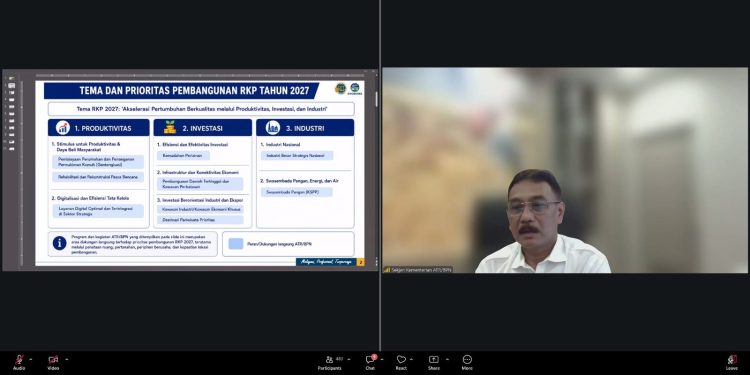
Task: Turn on camera via Video button
Action: [x=53, y=362]
